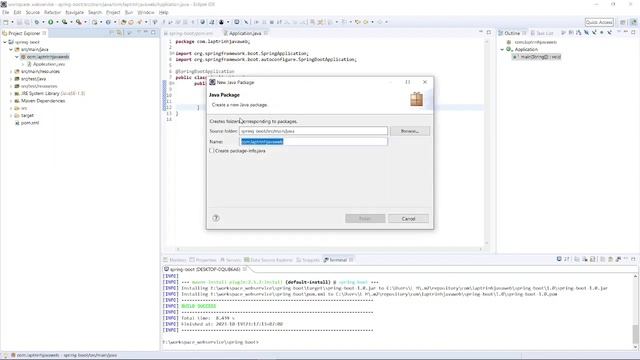The image size is (640, 360).
Task: Click the Open Perspective icon
Action: click(622, 22)
